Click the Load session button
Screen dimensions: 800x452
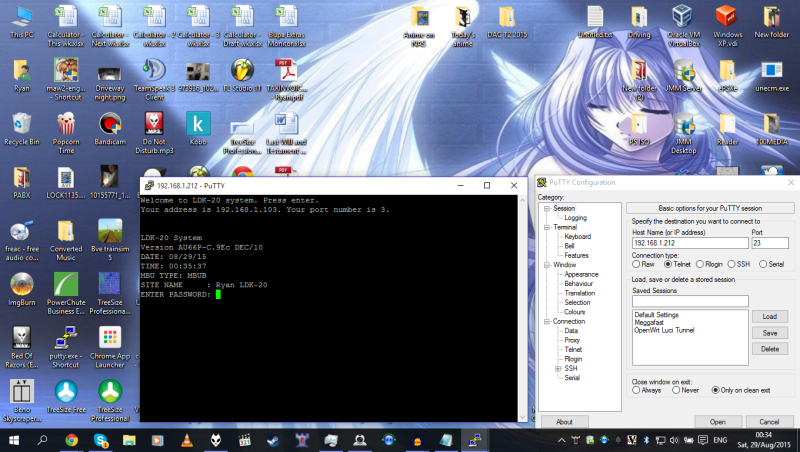769,317
